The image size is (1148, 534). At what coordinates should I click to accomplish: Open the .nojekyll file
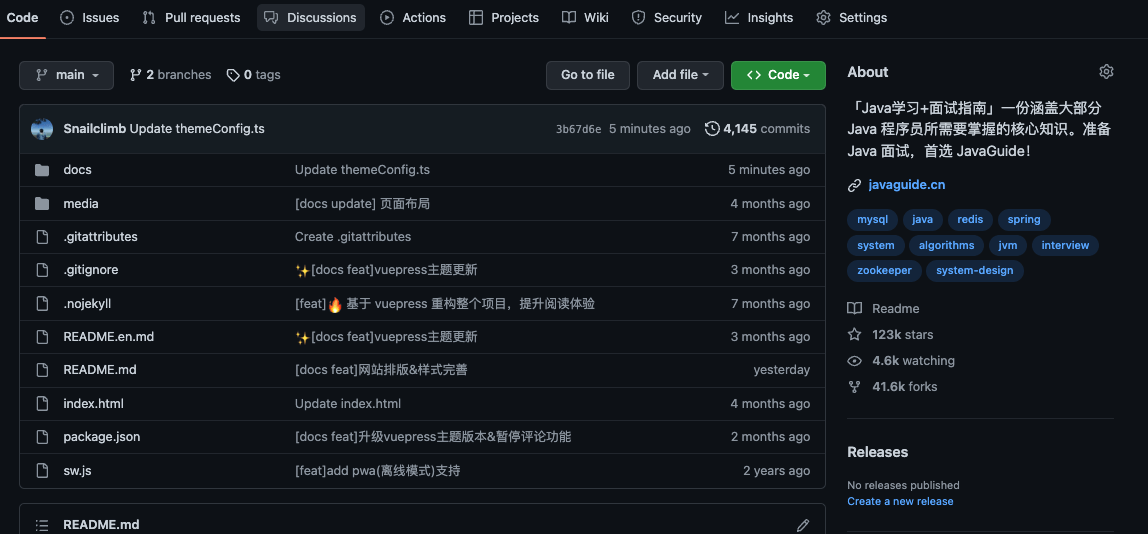click(x=87, y=303)
